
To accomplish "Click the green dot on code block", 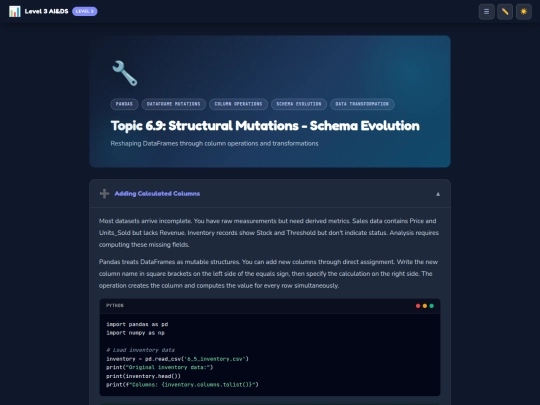I will 432,306.
